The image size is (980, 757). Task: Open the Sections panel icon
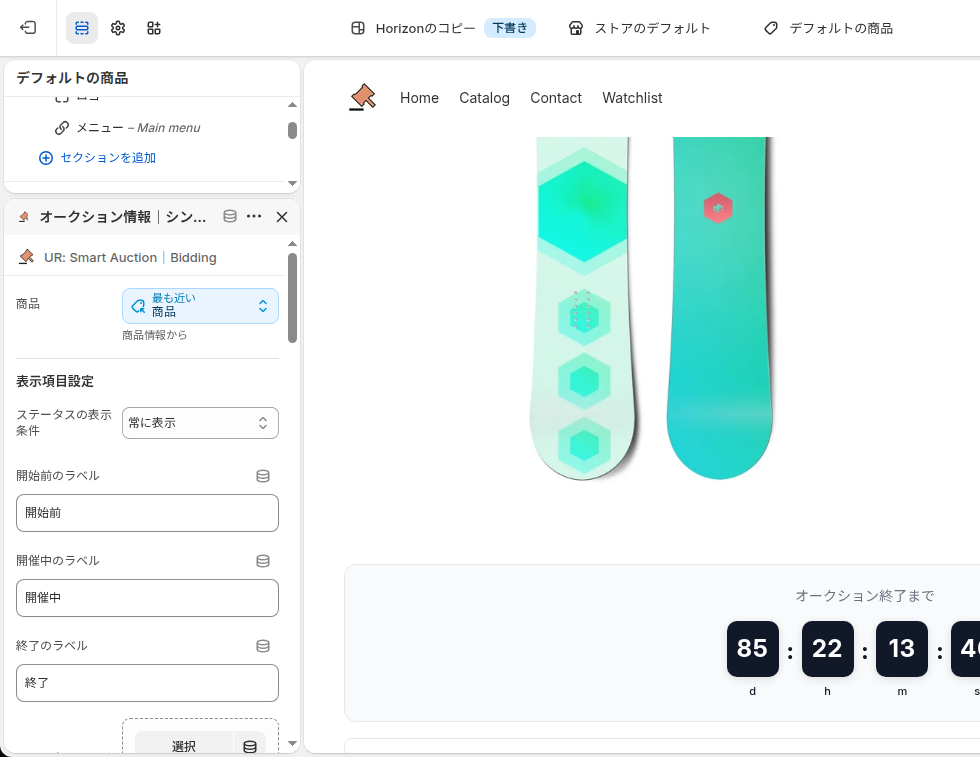[x=82, y=28]
